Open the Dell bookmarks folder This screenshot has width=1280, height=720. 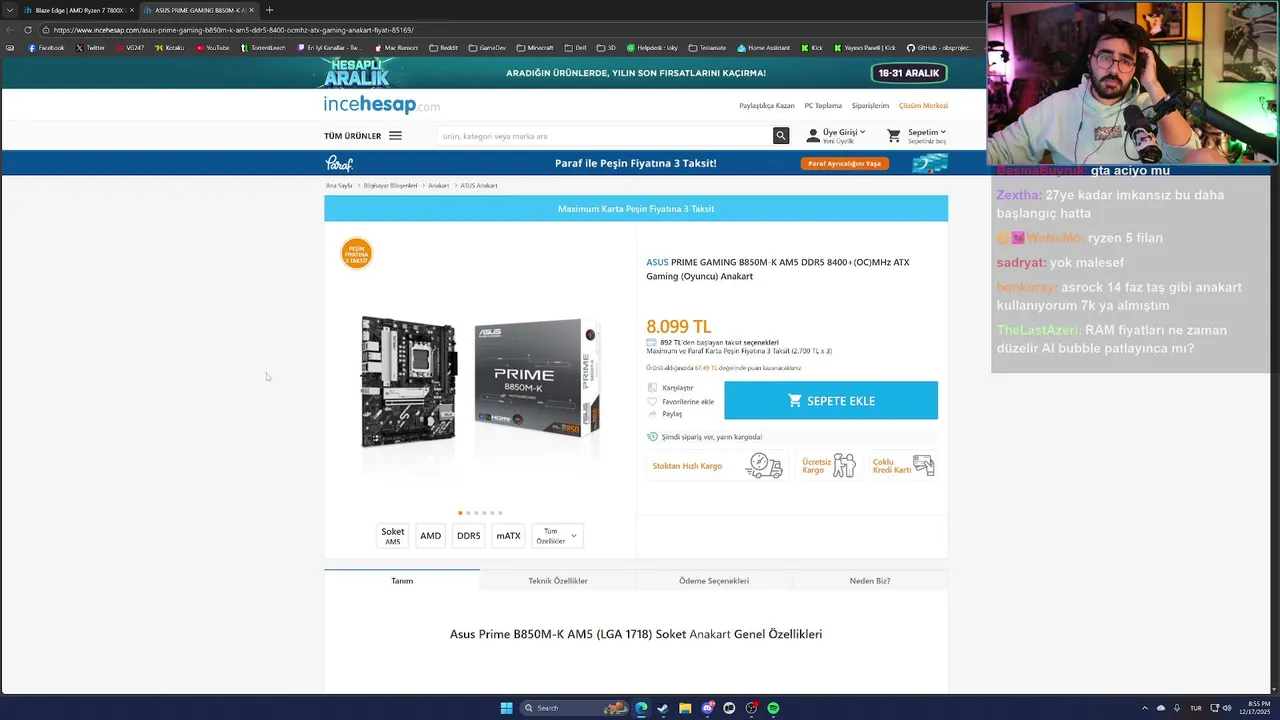pyautogui.click(x=575, y=48)
